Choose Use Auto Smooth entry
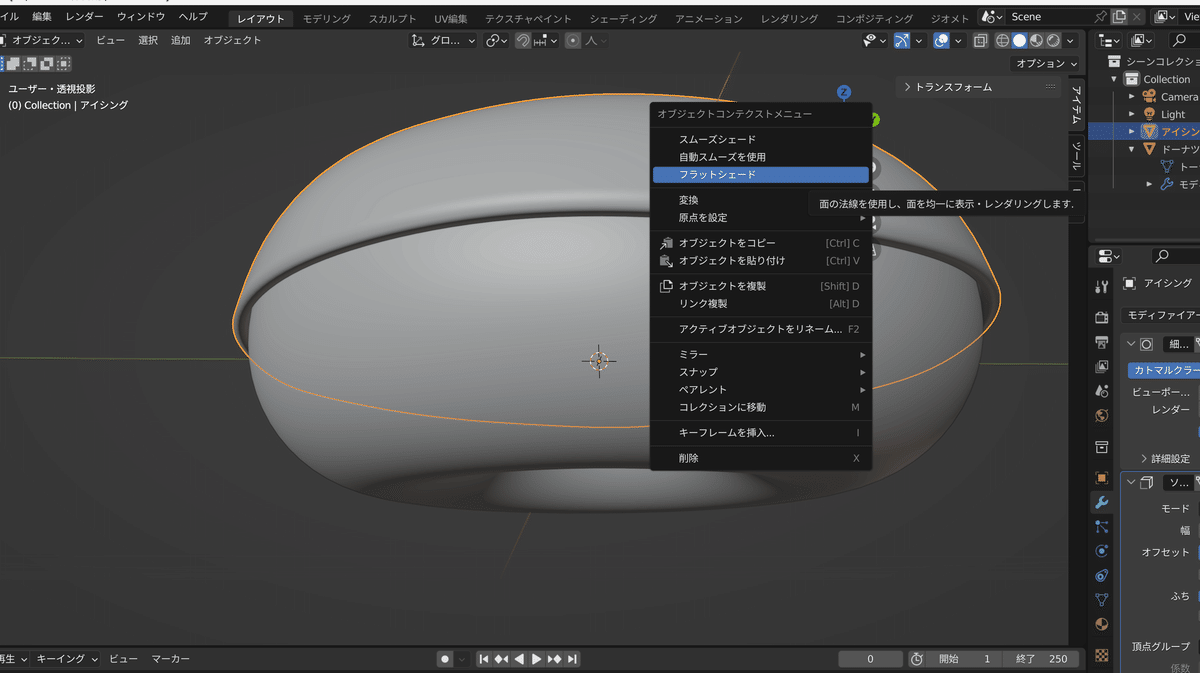The width and height of the screenshot is (1200, 673). 722,157
